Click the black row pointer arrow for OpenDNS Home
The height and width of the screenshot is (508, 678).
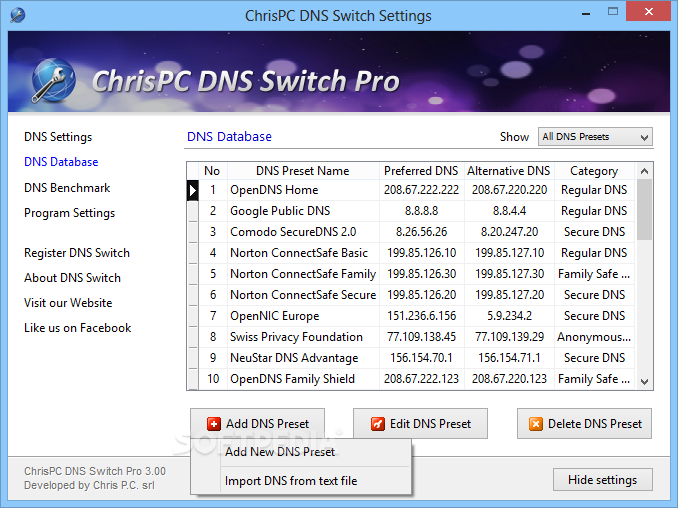(x=193, y=190)
